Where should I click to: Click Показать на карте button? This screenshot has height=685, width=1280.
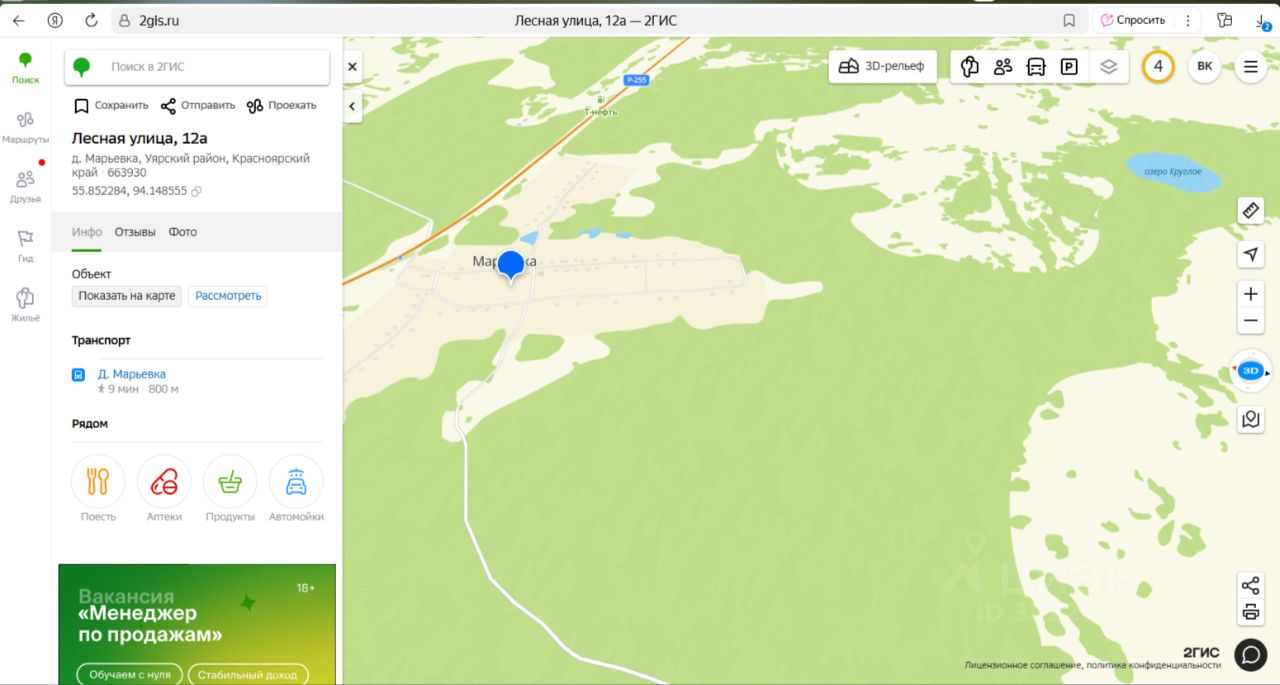pos(127,296)
